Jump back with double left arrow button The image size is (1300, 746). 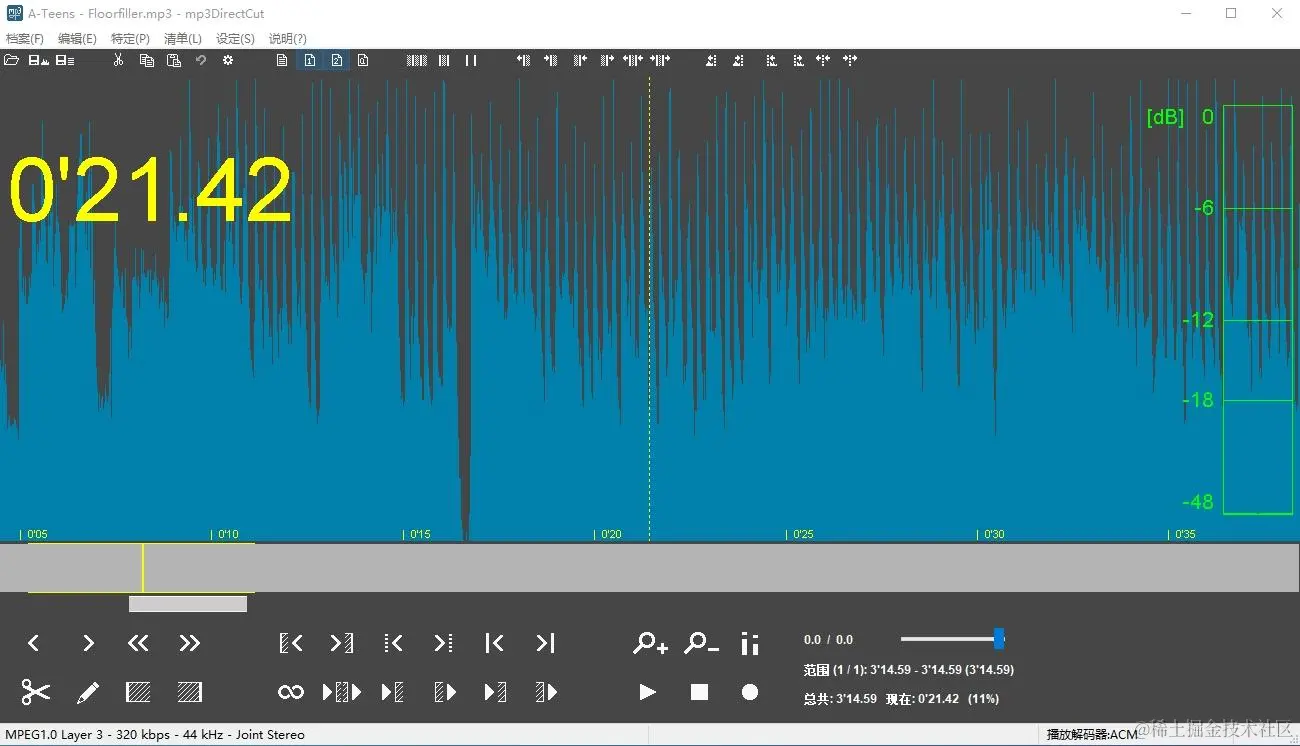[138, 643]
